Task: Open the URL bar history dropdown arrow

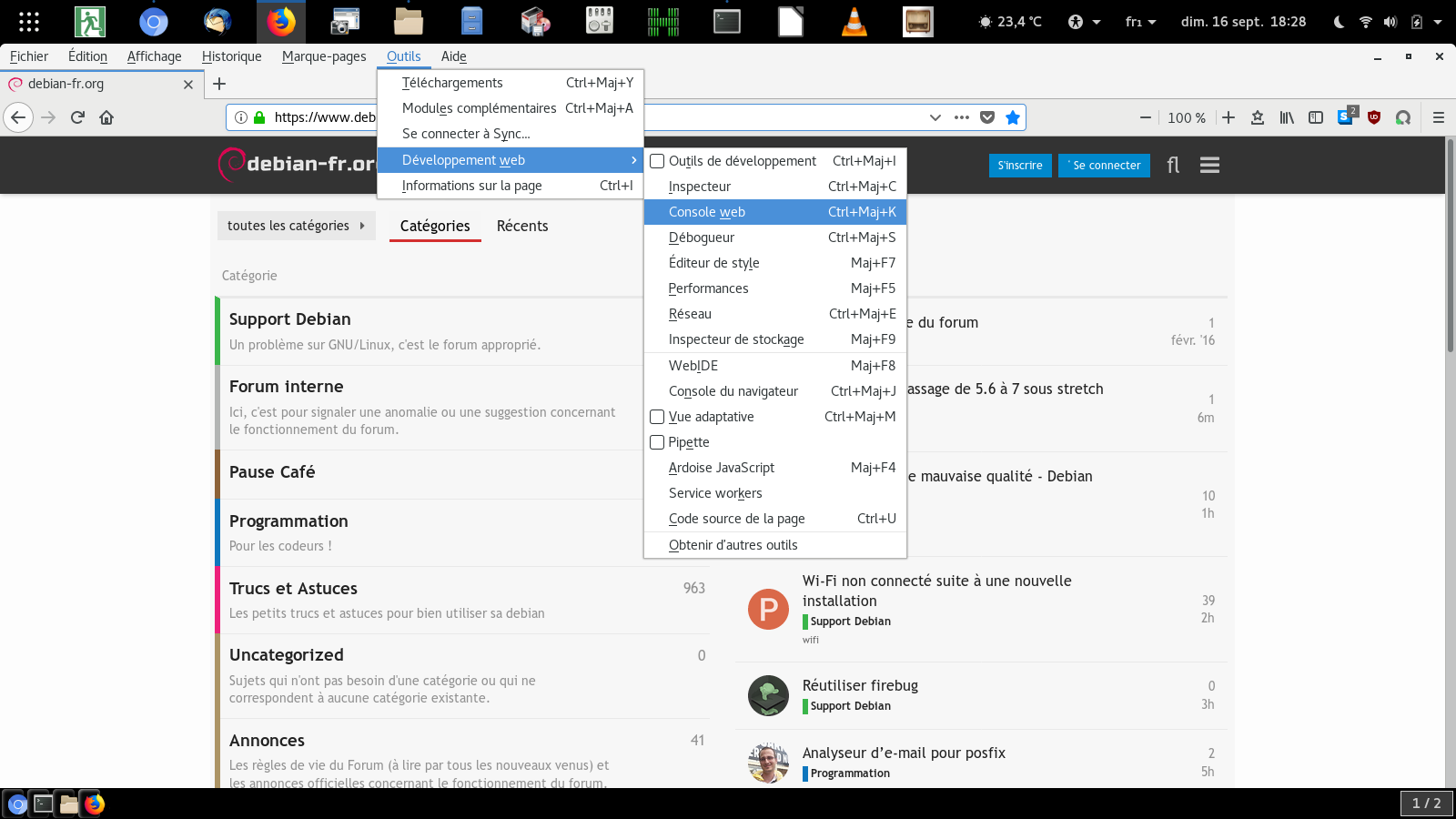Action: [x=935, y=117]
